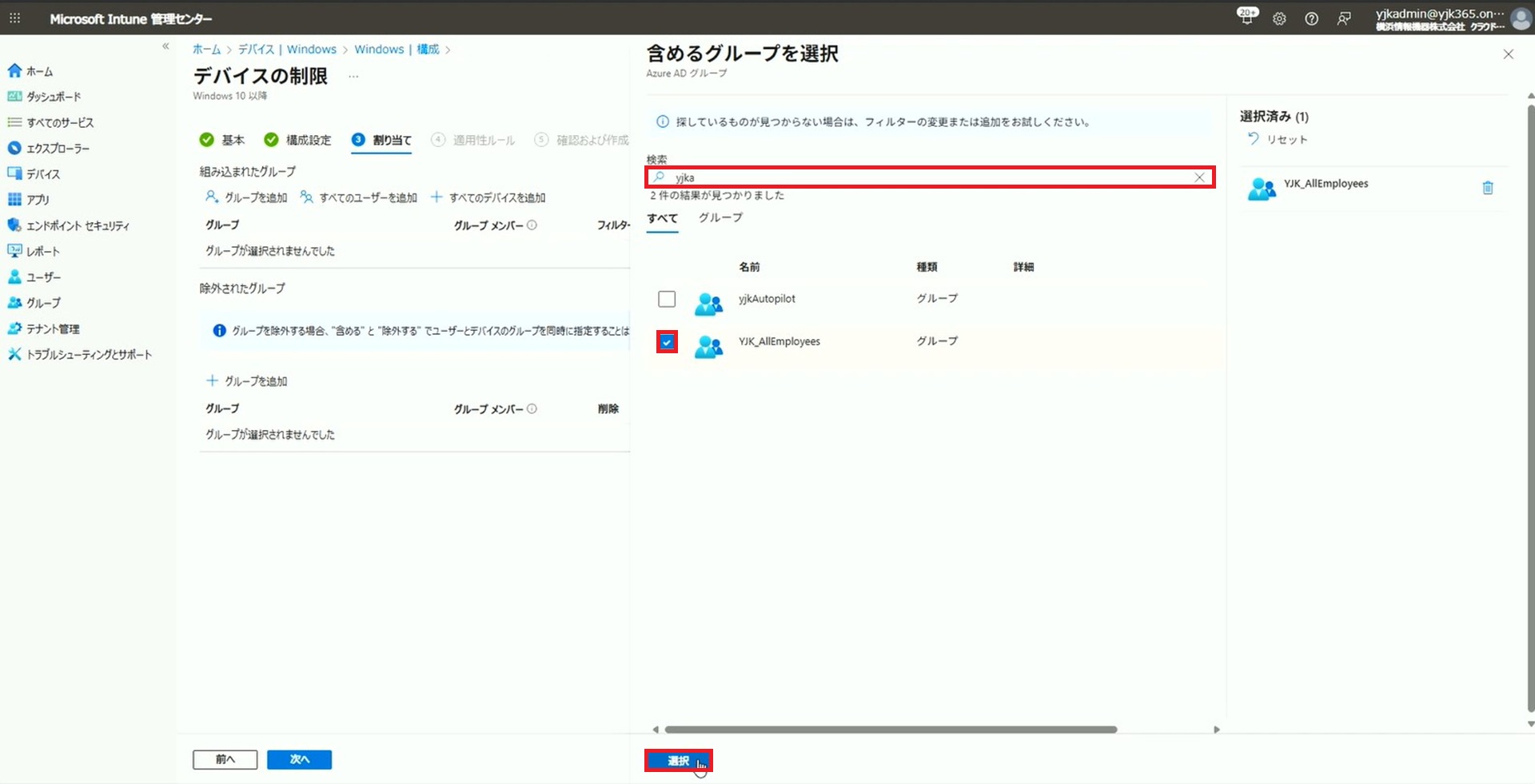Open the ellipsis menu beside デバイスの制限
The height and width of the screenshot is (784, 1535).
(x=353, y=77)
